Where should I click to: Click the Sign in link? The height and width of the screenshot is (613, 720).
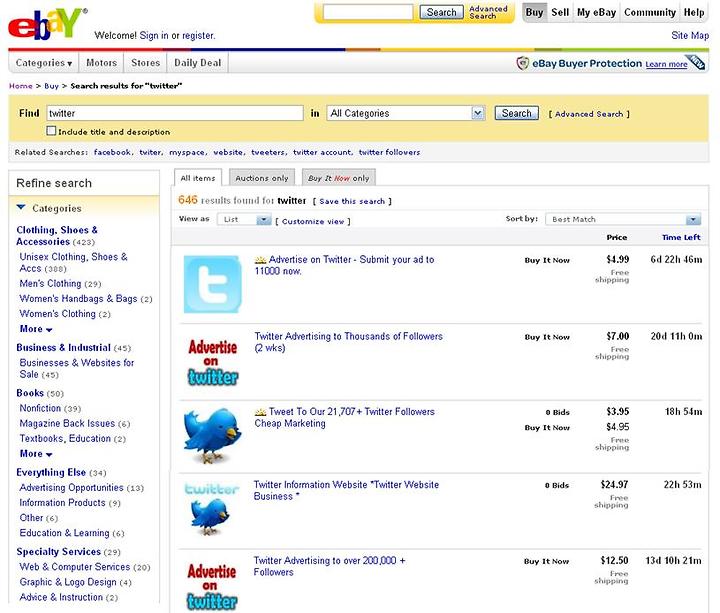pyautogui.click(x=154, y=35)
